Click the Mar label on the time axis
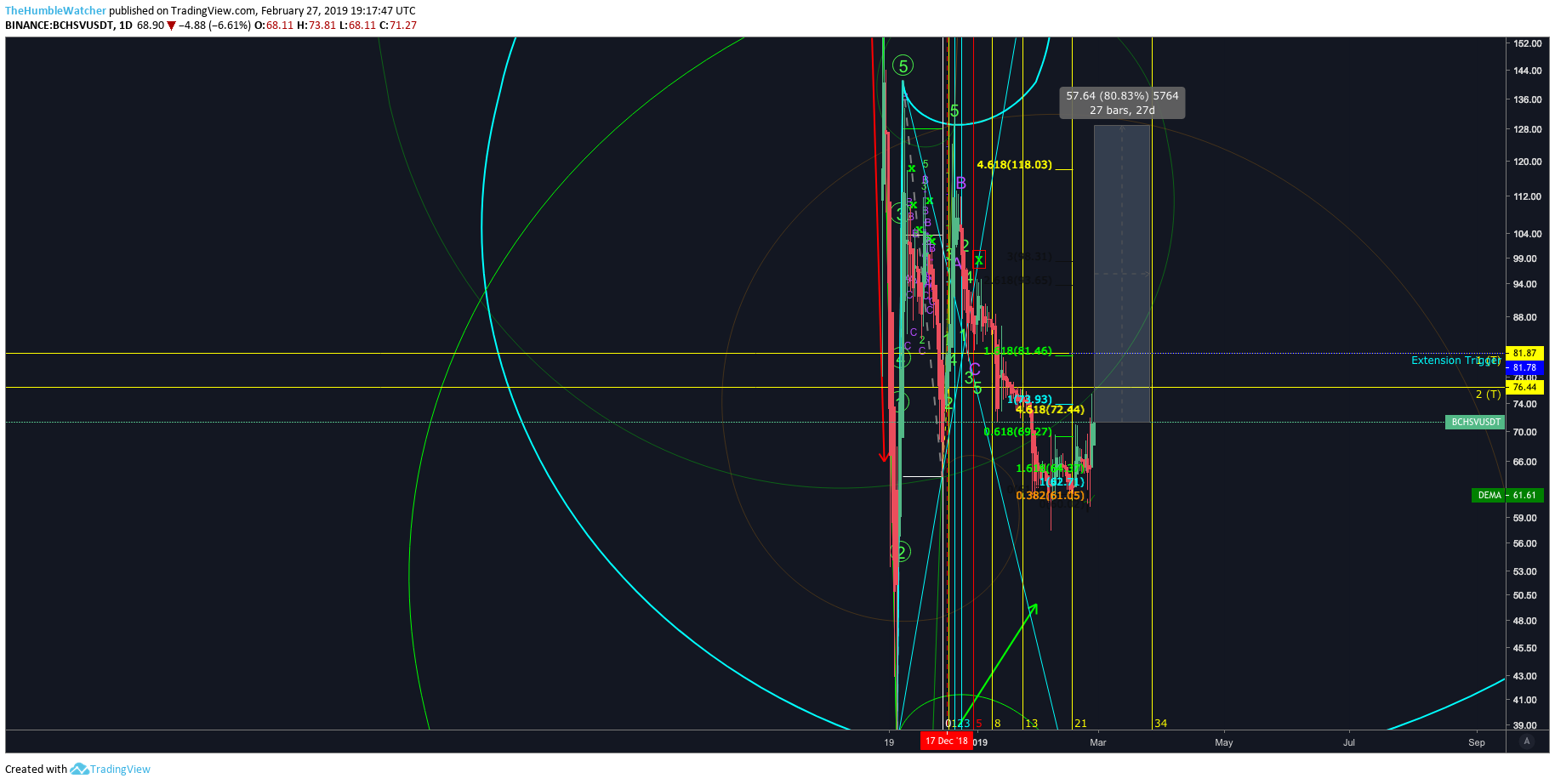1555x784 pixels. 1098,742
